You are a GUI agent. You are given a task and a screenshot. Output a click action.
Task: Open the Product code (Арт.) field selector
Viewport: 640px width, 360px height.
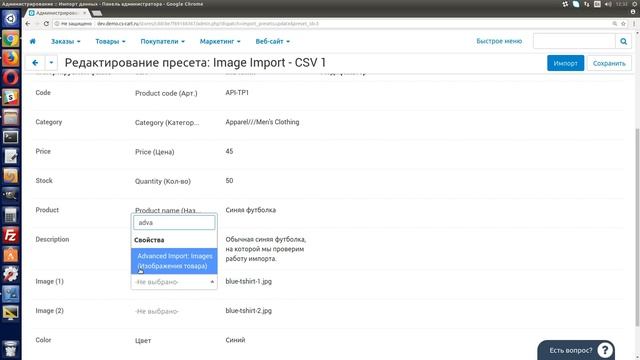coord(166,93)
